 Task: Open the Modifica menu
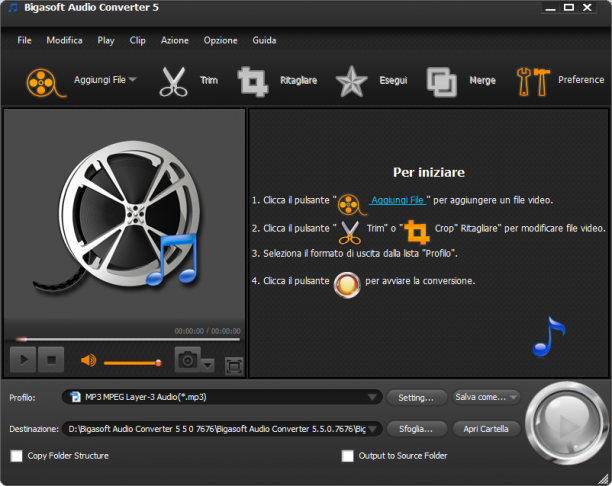[64, 40]
